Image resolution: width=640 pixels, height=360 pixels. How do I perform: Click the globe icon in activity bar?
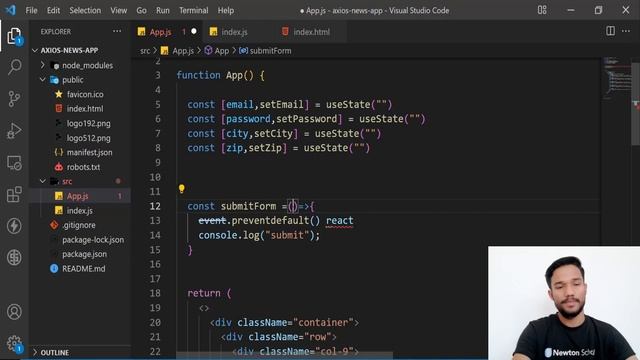(x=14, y=258)
